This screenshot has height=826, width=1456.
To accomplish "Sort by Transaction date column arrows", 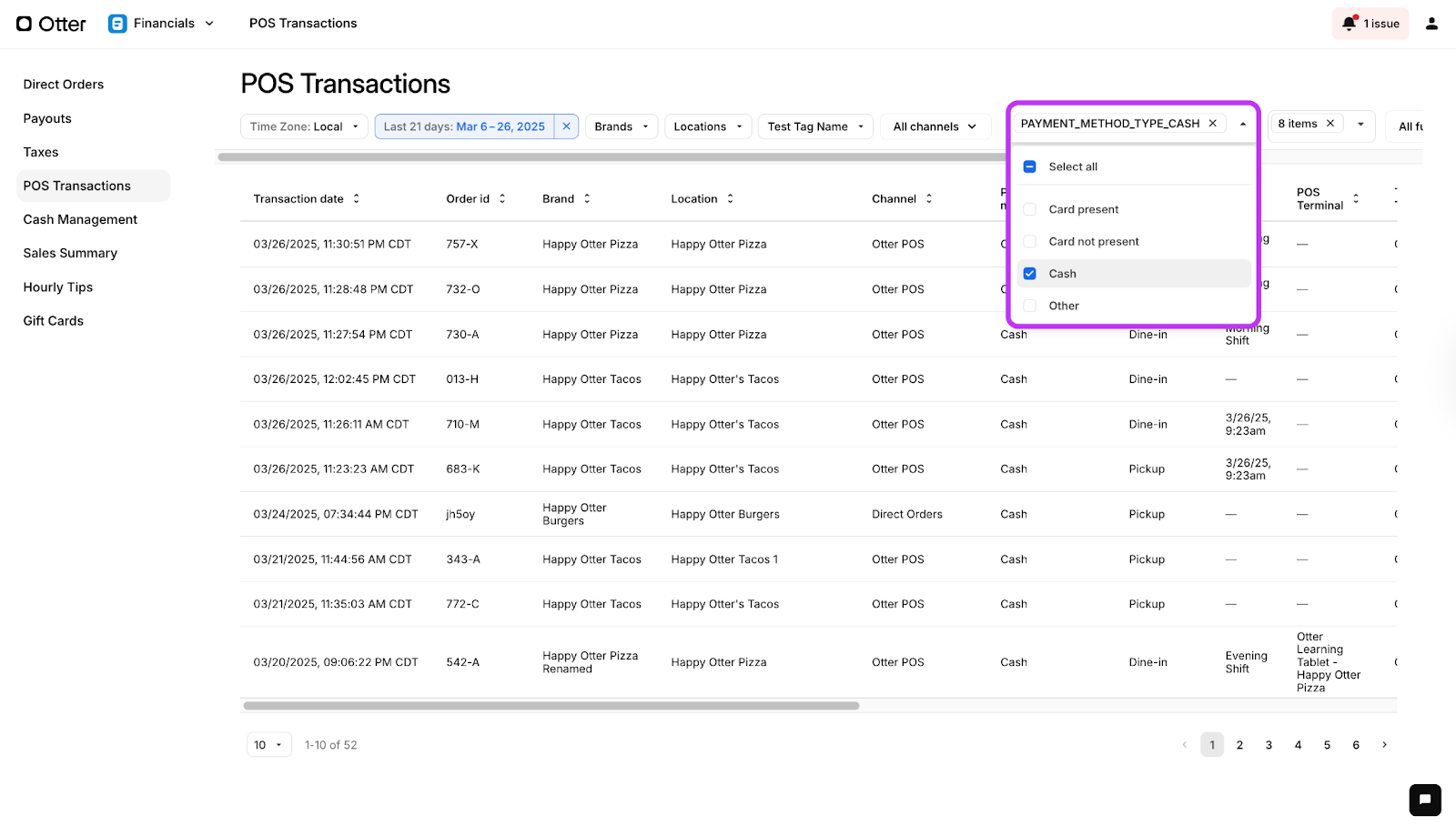I will [357, 198].
